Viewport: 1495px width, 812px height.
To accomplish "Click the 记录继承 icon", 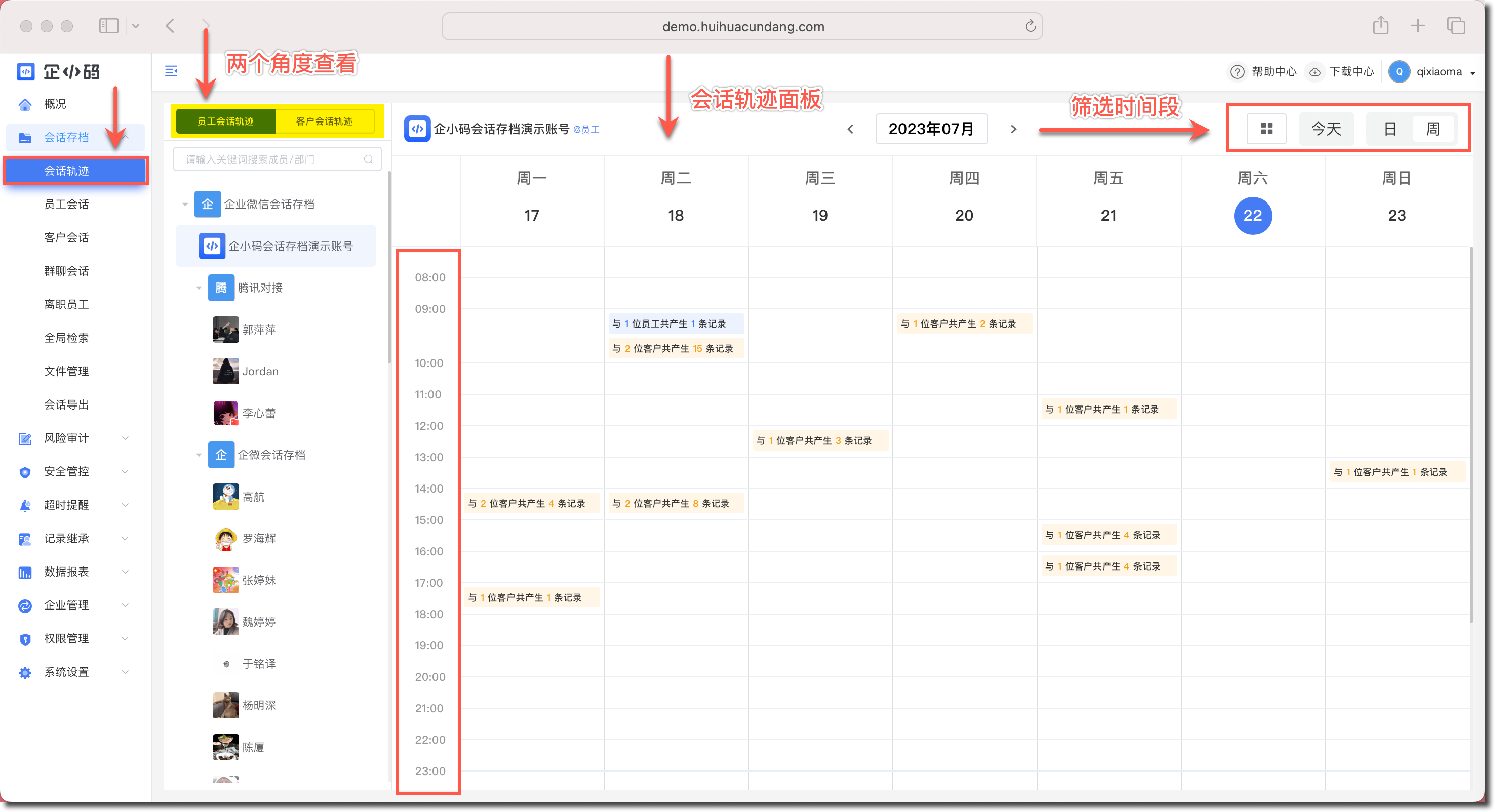I will point(25,539).
